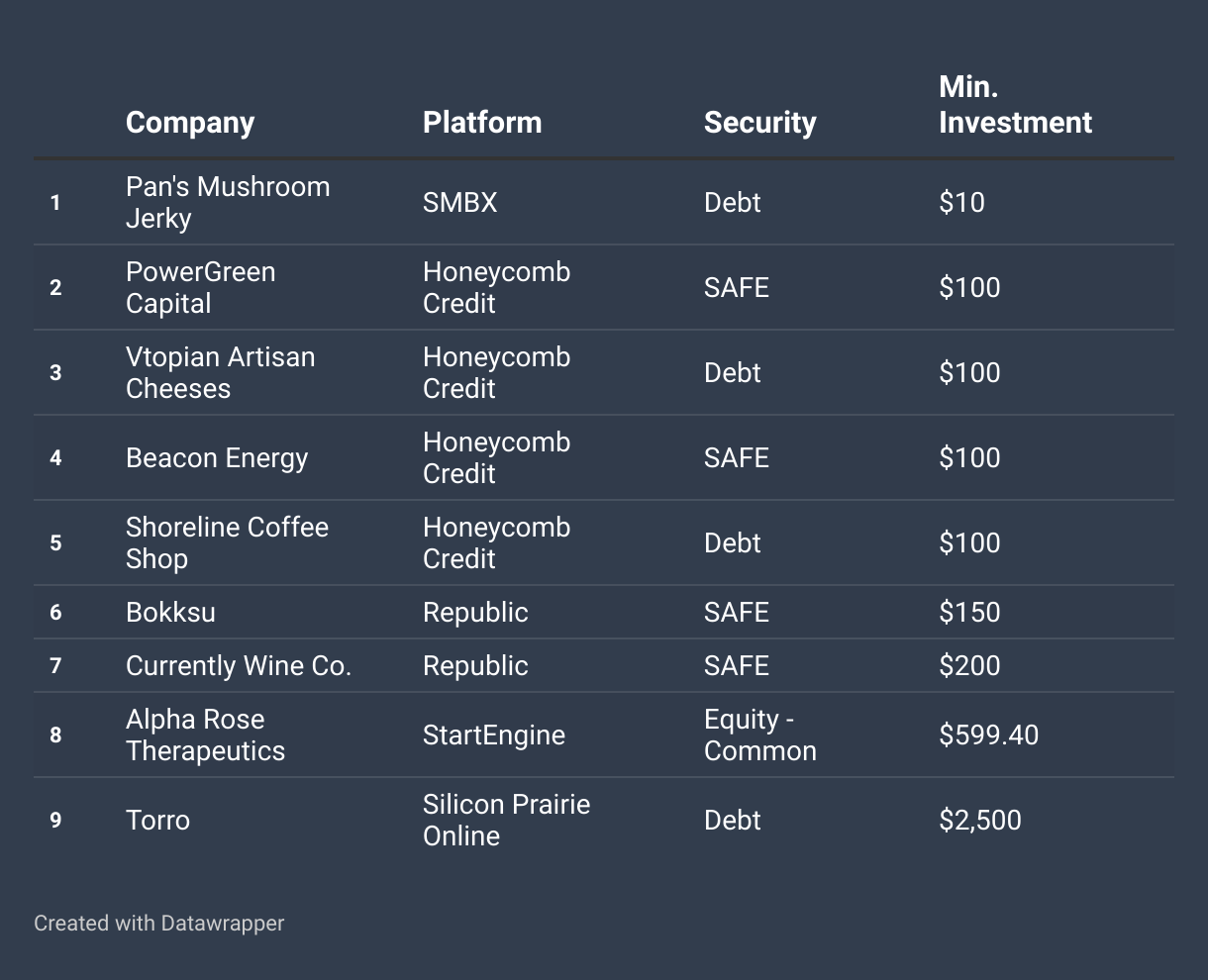The height and width of the screenshot is (980, 1208).
Task: Click Vtopian Artisan Cheeses entry
Action: point(220,372)
